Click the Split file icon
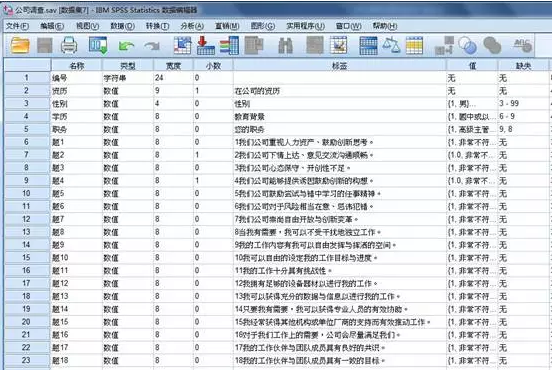Screen dimensions: 553x370 coord(368,46)
